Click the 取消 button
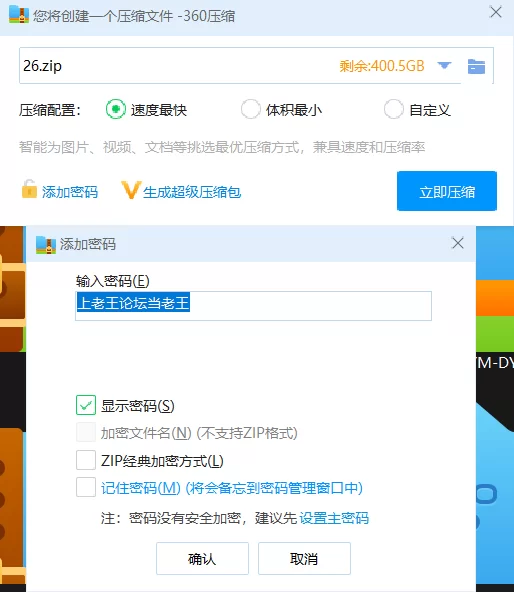514x592 pixels. click(304, 558)
